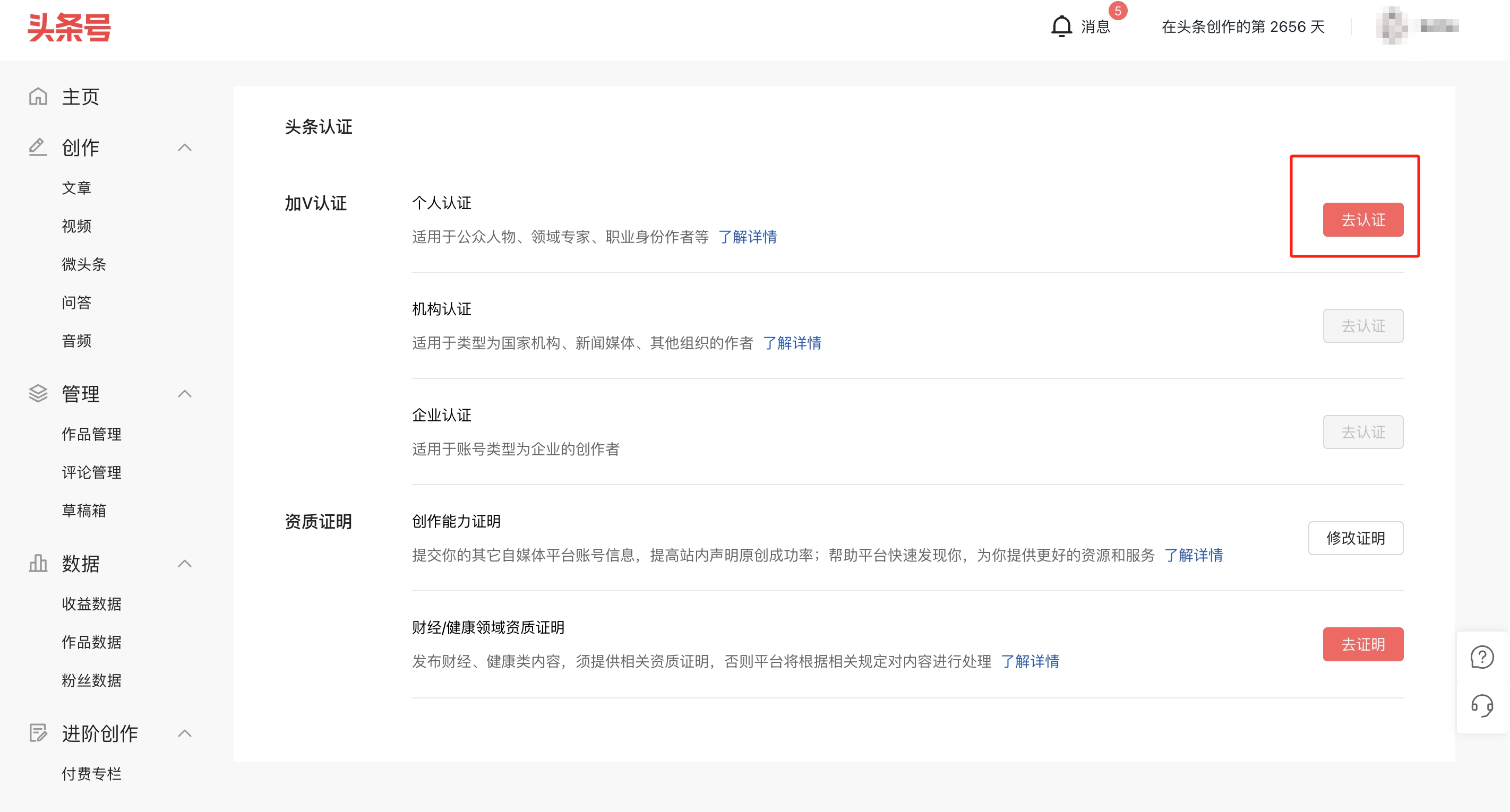The image size is (1510, 812).
Task: Open 音频 under 创作
Action: 77,340
